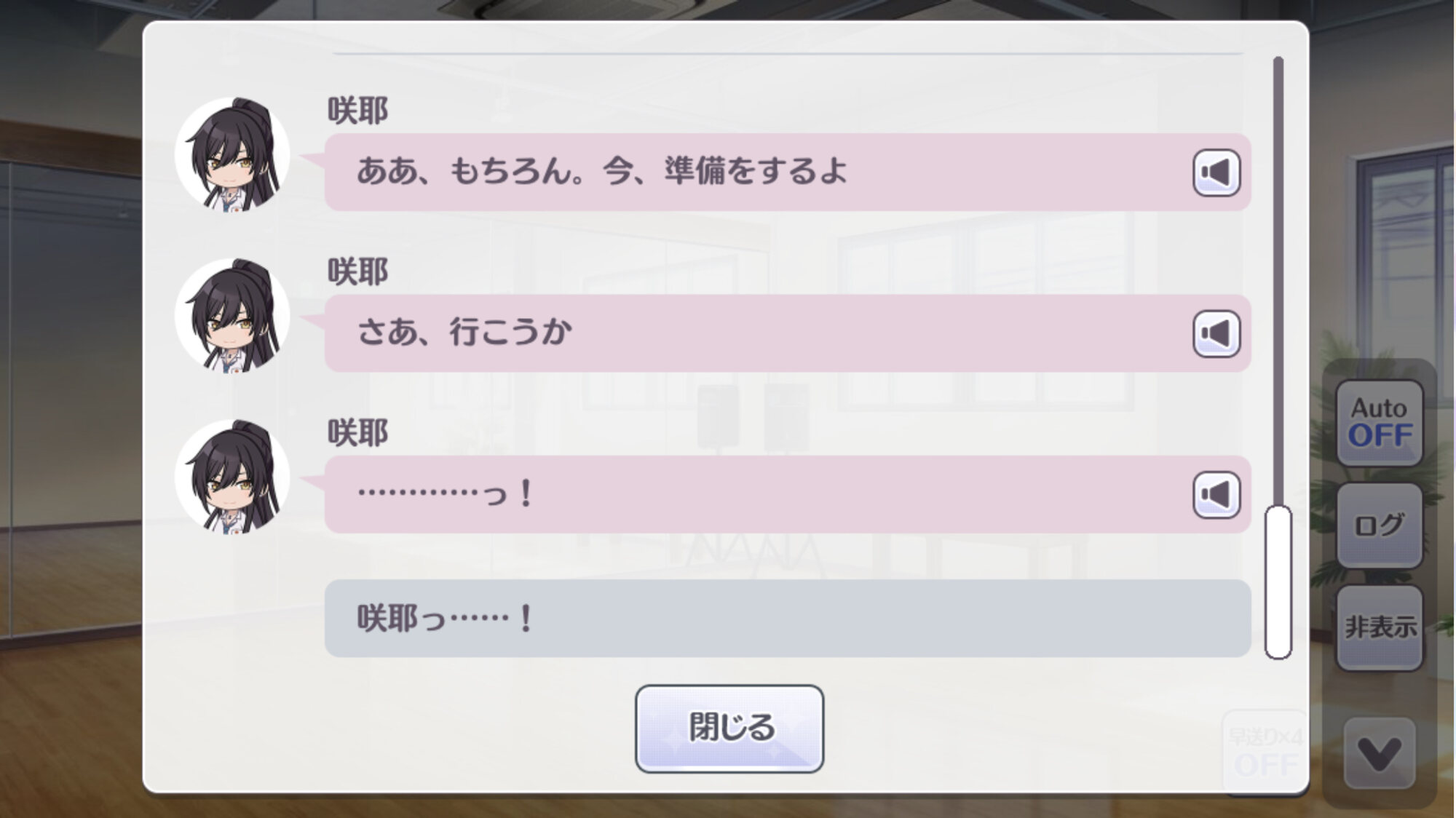This screenshot has height=818, width=1456.
Task: Click Sakuya's avatar beside 'さあ、行こうか'
Action: pos(233,315)
